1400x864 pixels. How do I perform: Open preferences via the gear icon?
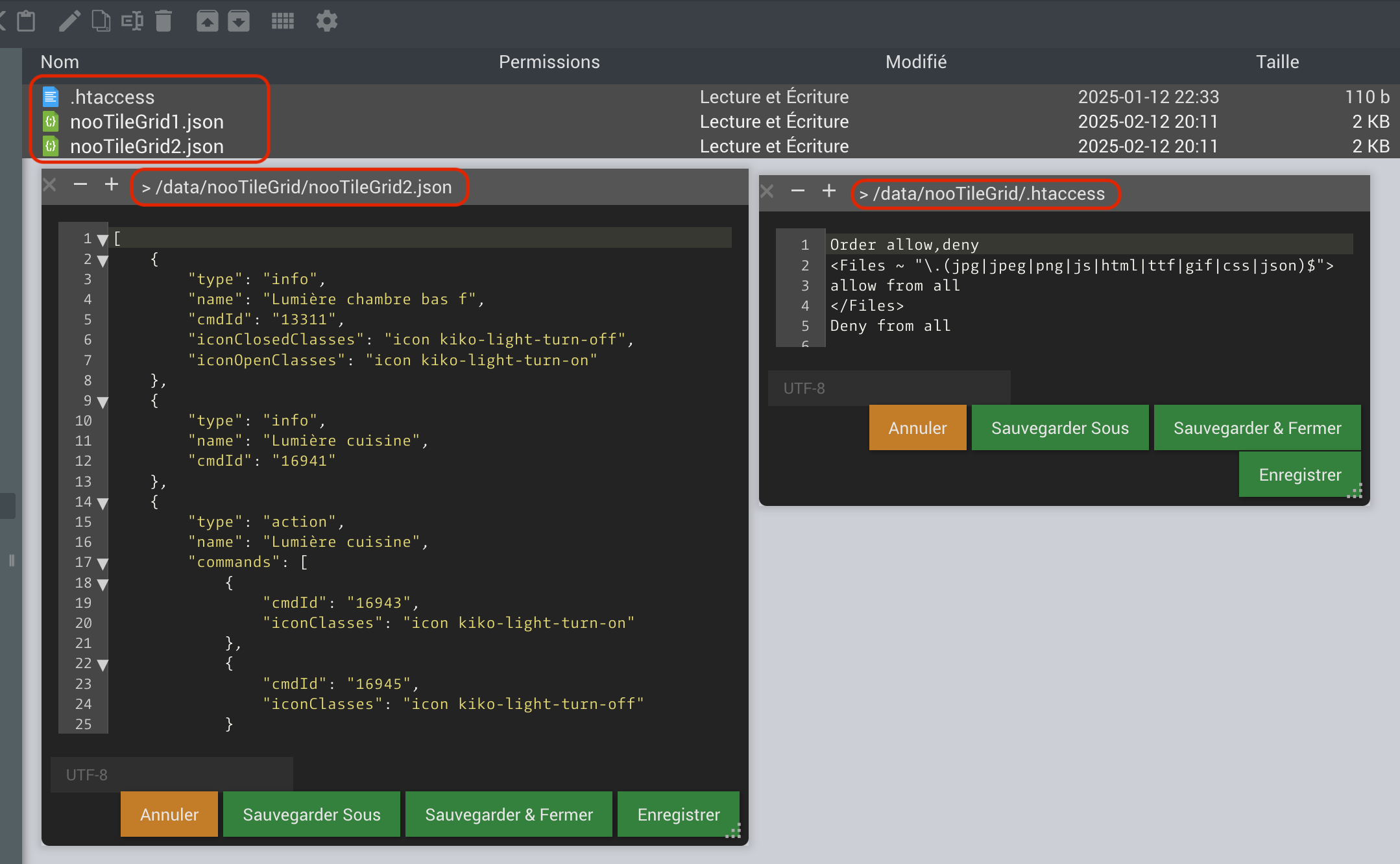pos(327,21)
